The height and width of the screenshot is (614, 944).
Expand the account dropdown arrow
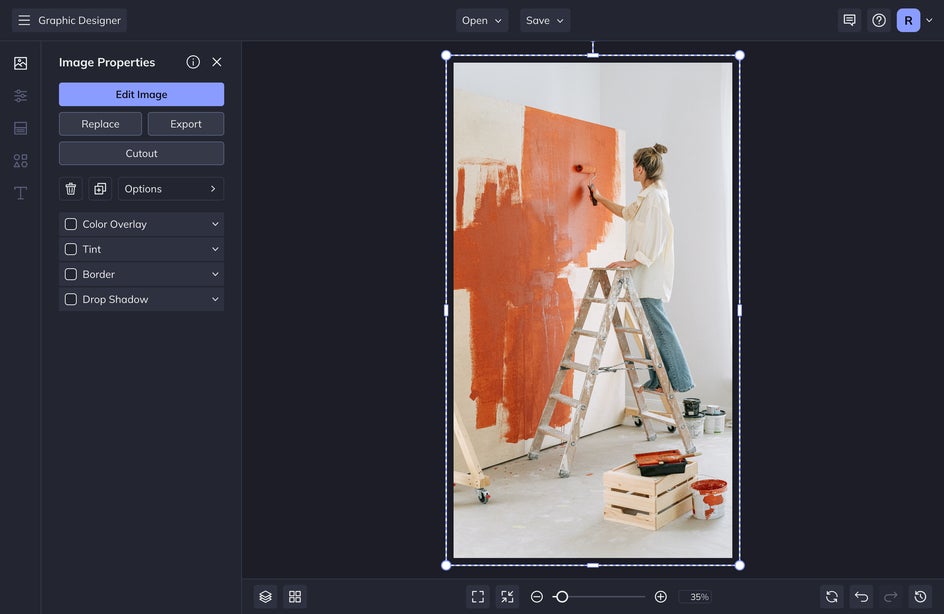pyautogui.click(x=930, y=20)
